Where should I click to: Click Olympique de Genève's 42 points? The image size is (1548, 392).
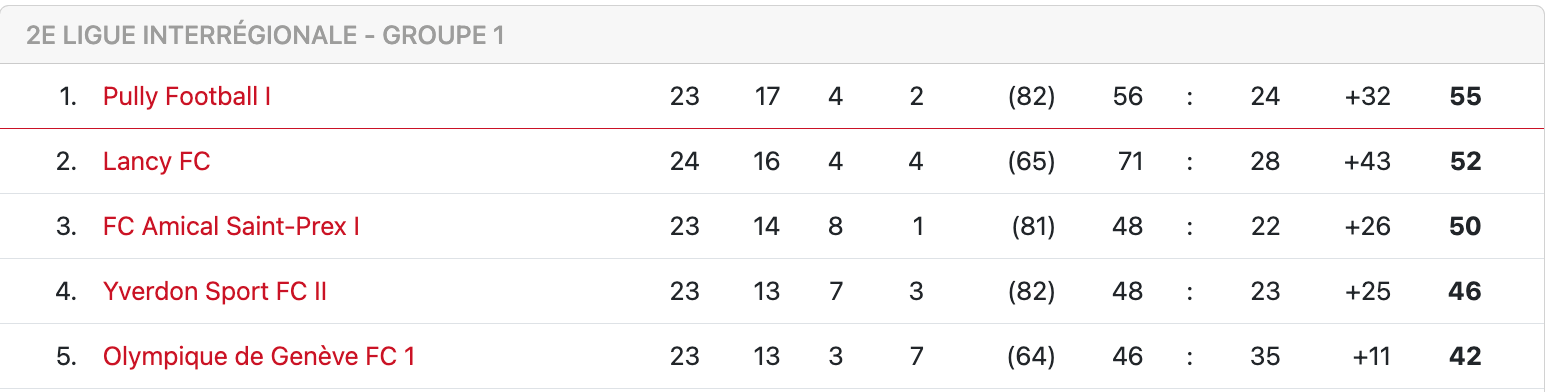click(1465, 356)
